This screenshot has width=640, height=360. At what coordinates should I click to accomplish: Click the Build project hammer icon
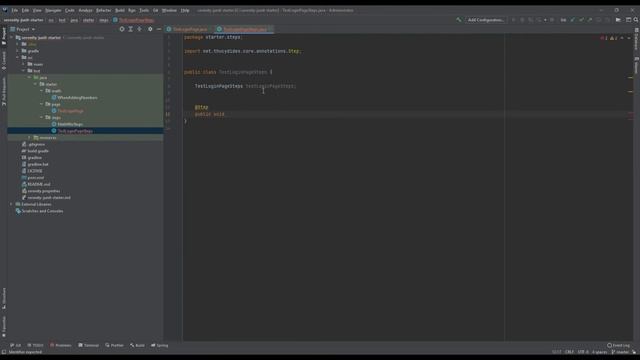coord(459,20)
